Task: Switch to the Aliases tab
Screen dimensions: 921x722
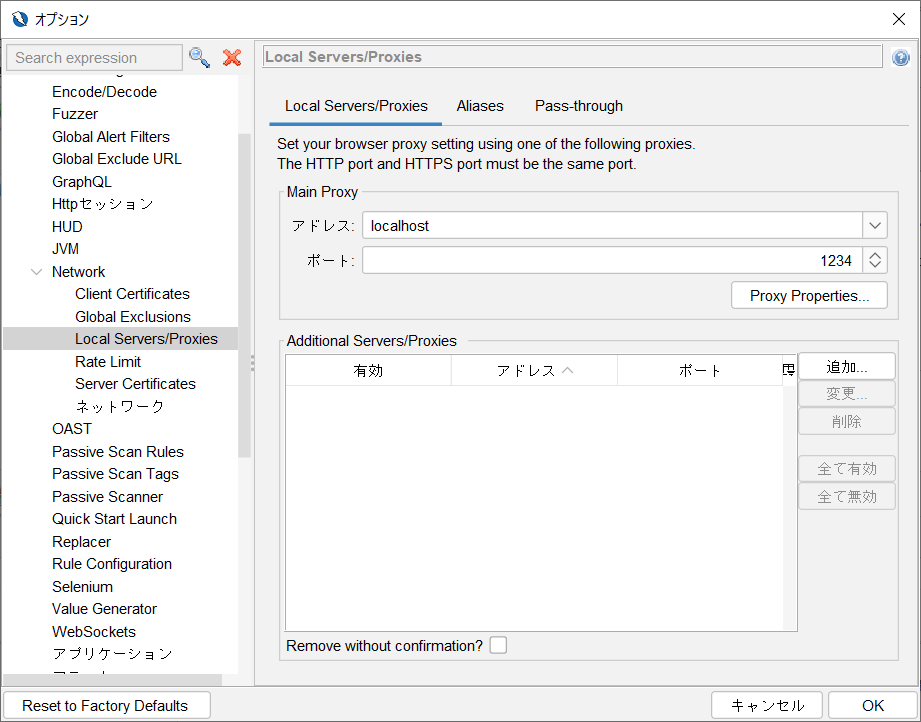Action: pyautogui.click(x=480, y=106)
